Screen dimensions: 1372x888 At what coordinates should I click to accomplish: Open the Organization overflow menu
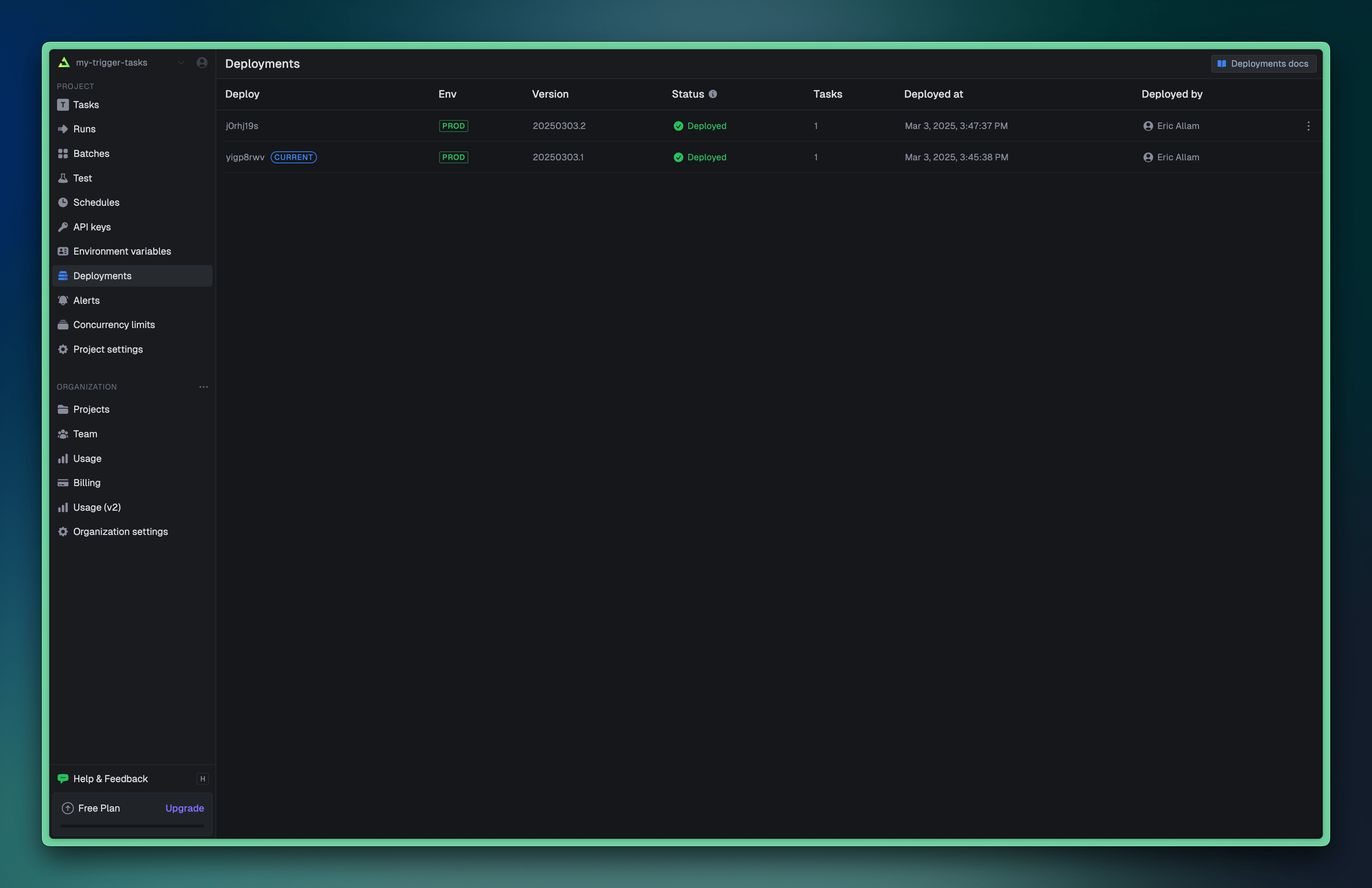click(203, 387)
